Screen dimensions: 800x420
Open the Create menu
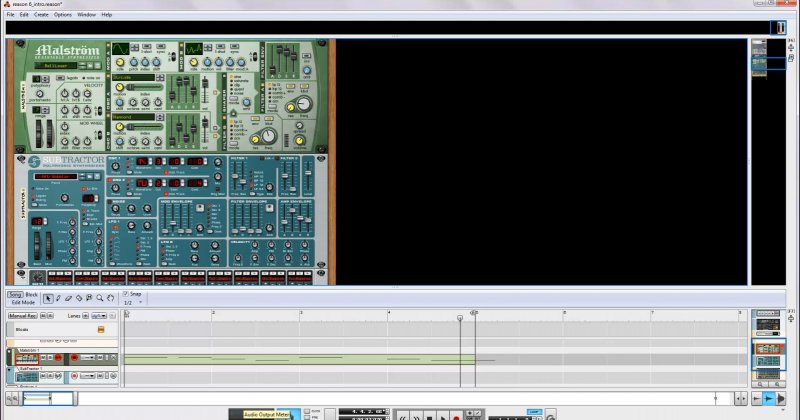pos(41,15)
